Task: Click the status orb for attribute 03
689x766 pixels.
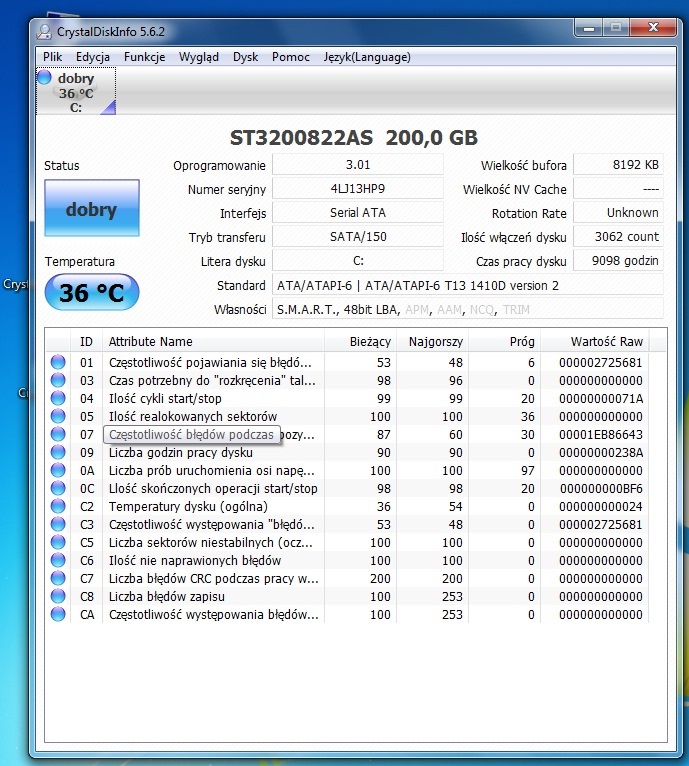Action: tap(58, 380)
